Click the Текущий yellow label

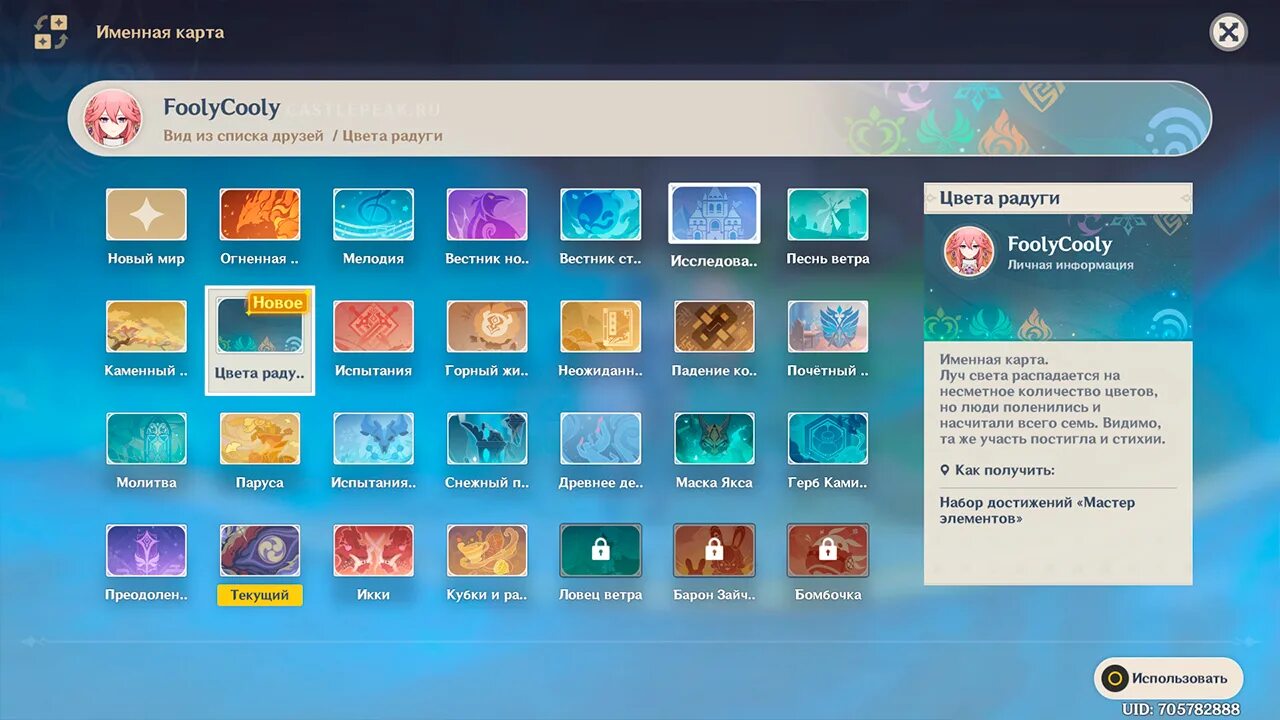[x=260, y=595]
